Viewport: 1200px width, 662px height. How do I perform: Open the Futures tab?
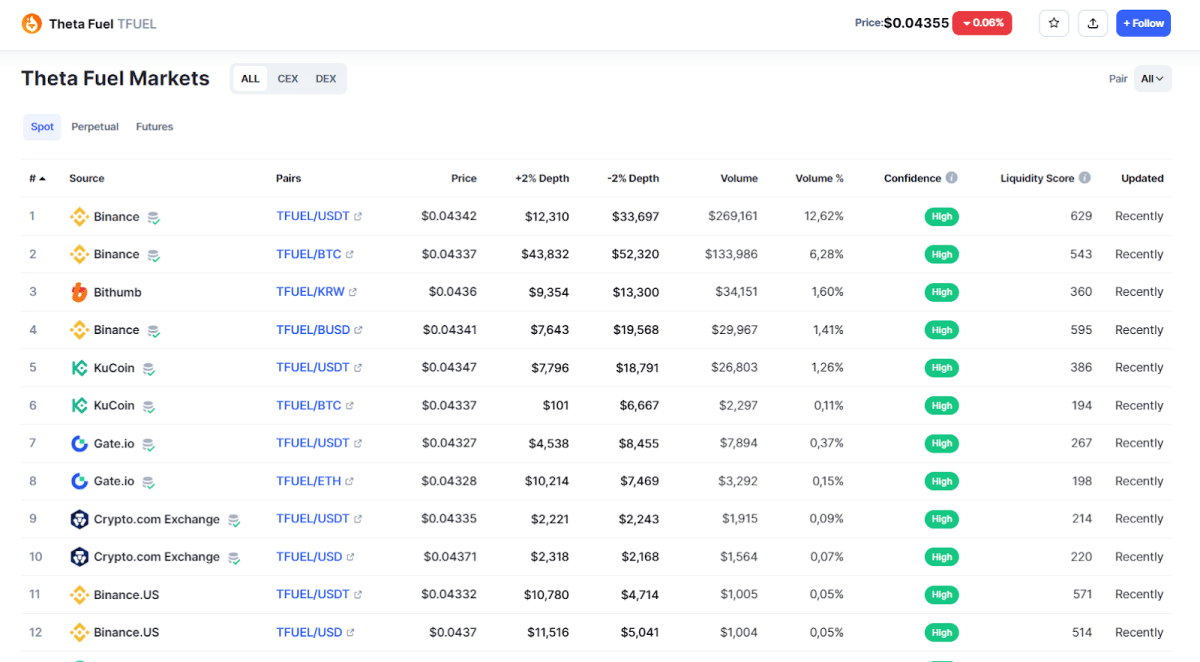154,127
